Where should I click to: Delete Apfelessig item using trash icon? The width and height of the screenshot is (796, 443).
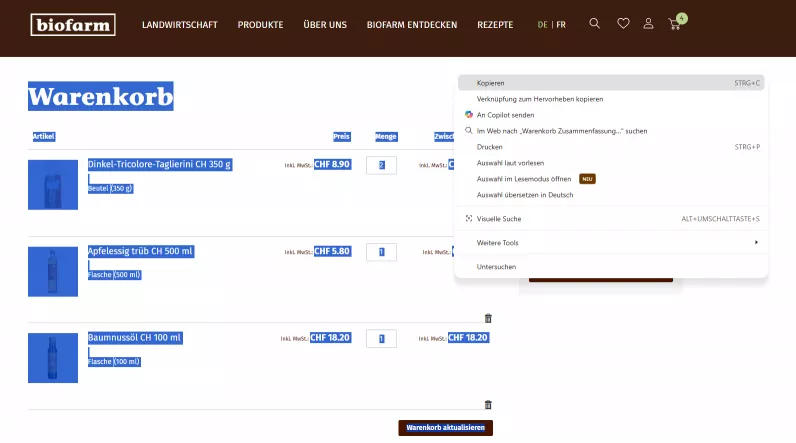(488, 318)
